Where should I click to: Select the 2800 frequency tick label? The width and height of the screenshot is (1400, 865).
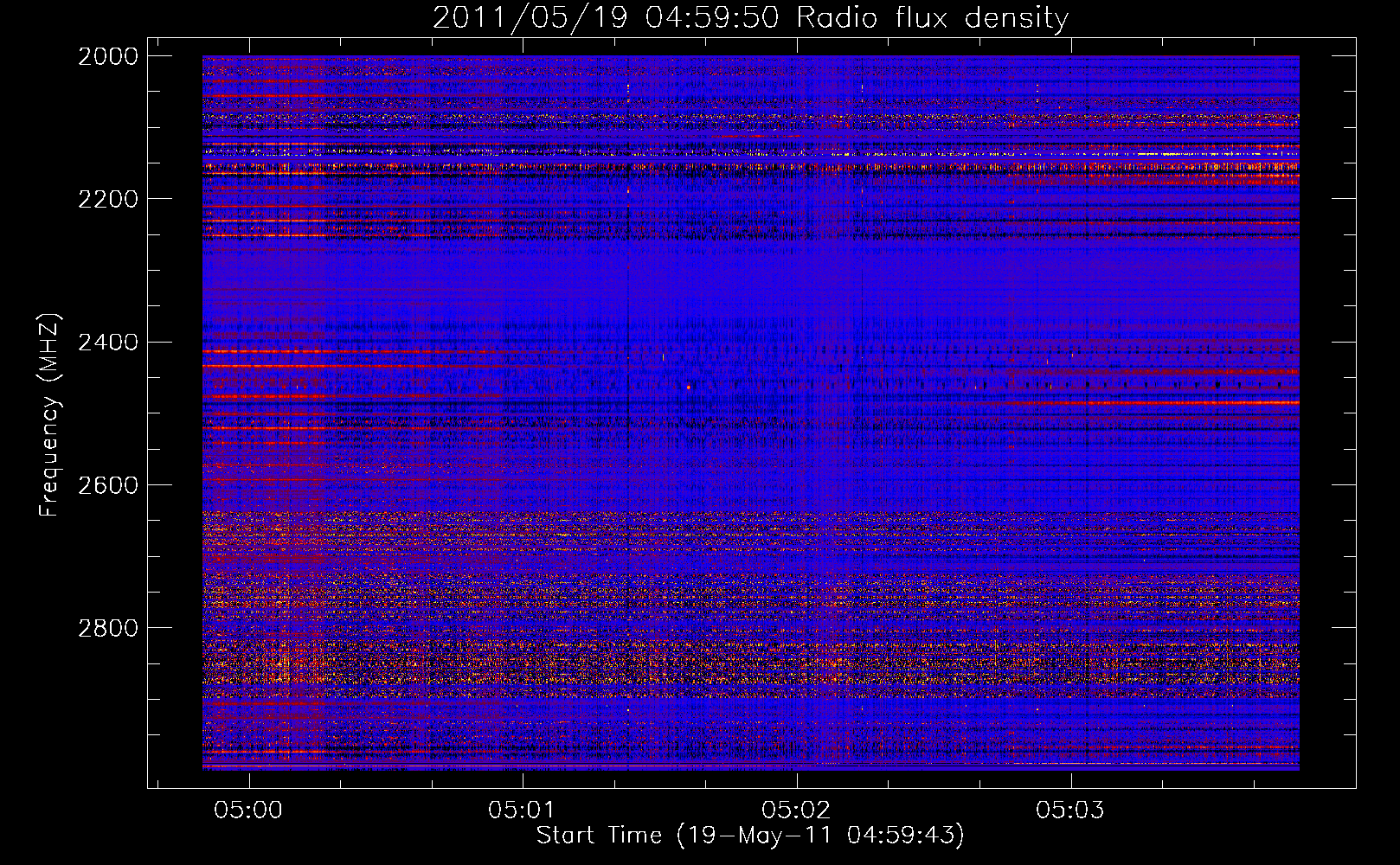108,628
